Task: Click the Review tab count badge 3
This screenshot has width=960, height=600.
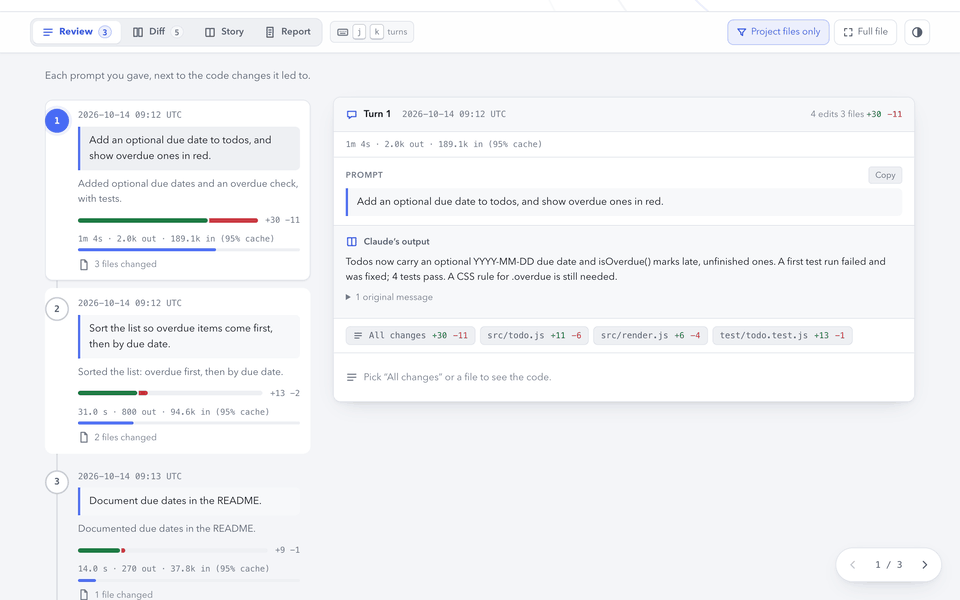Action: (105, 32)
